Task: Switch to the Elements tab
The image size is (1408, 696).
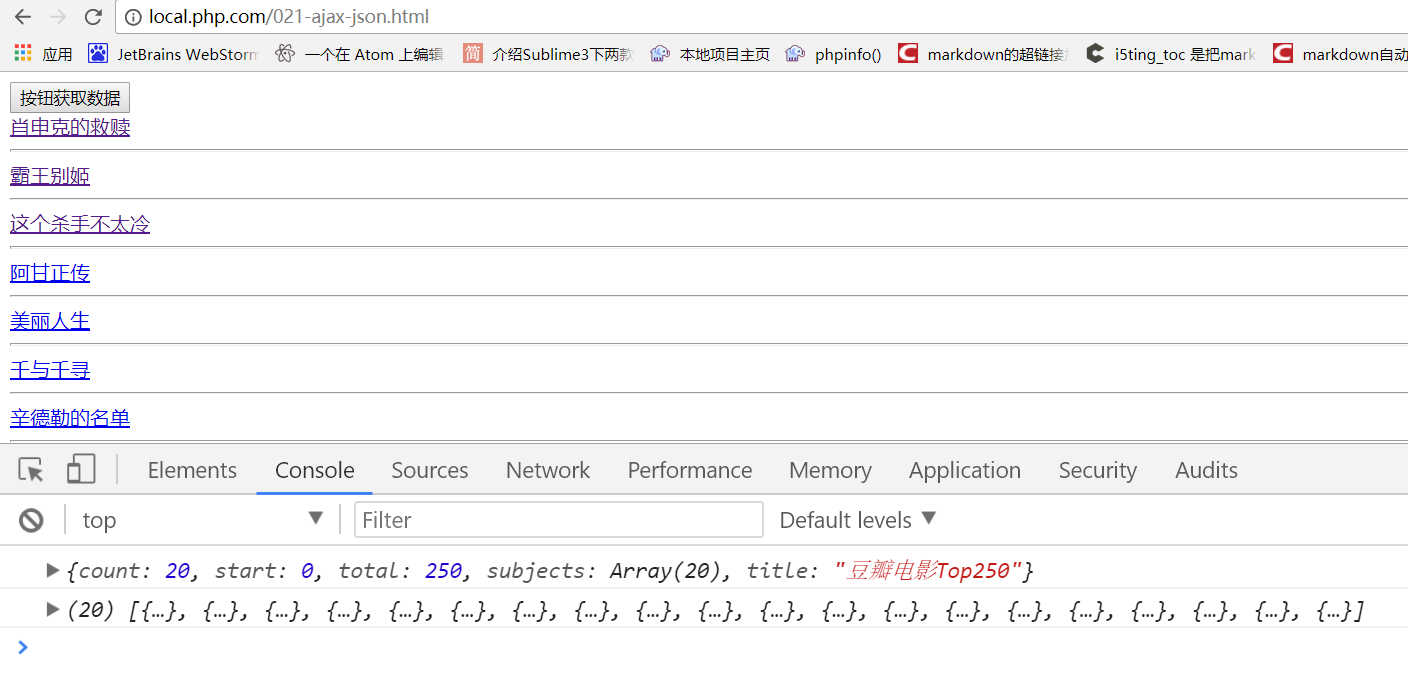Action: [192, 470]
